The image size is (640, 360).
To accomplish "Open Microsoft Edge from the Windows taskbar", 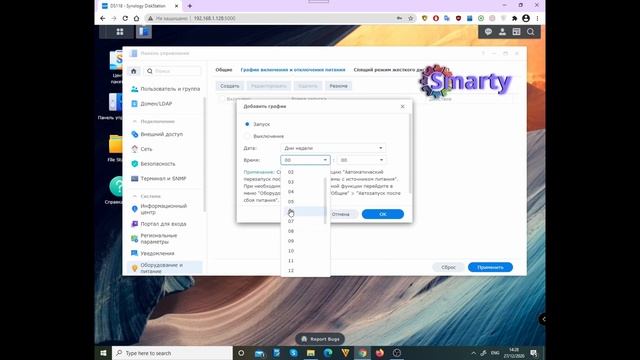I will click(328, 353).
